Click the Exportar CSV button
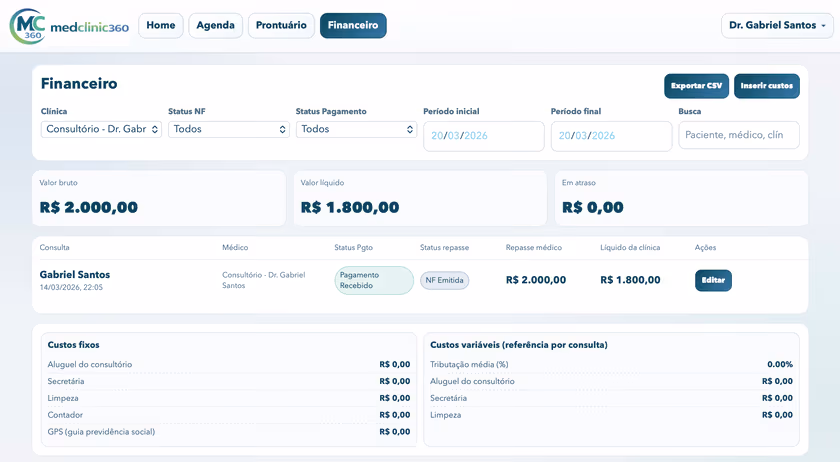840x462 pixels. pos(696,86)
